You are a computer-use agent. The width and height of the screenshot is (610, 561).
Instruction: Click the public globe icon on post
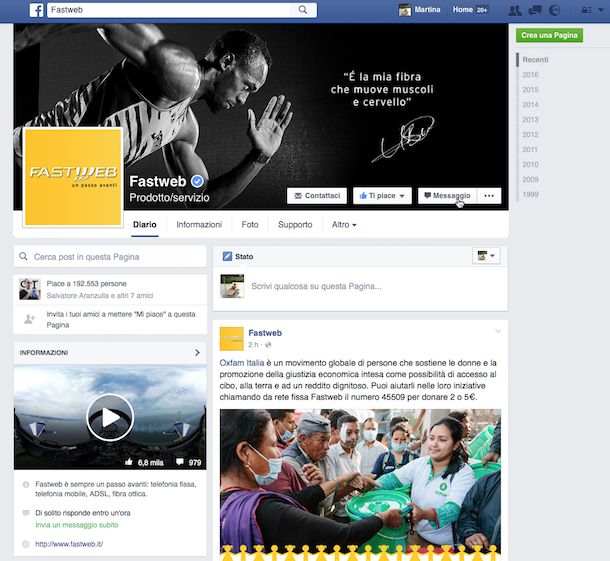pos(268,345)
